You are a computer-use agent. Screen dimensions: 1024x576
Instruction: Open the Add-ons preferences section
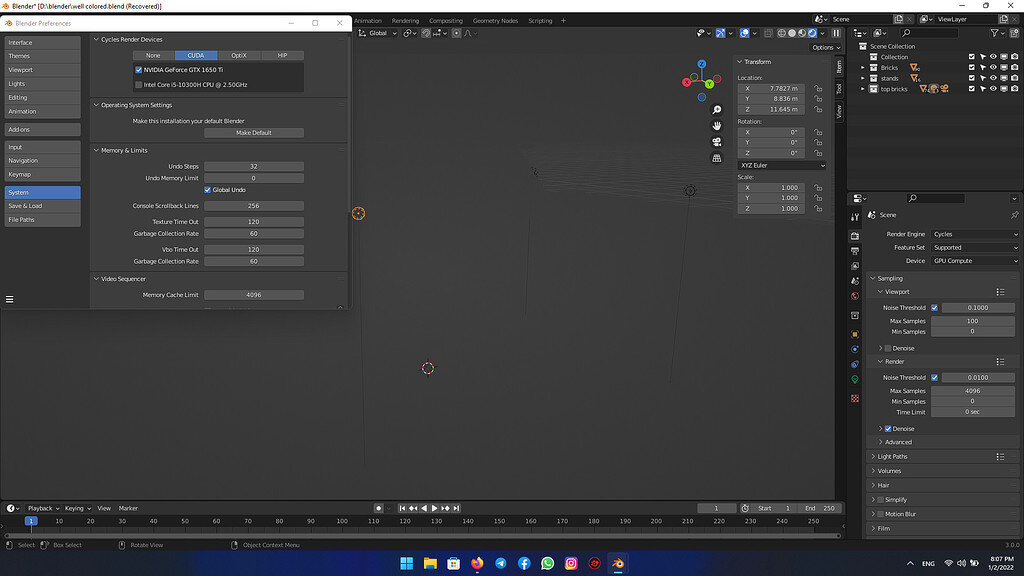coord(42,129)
